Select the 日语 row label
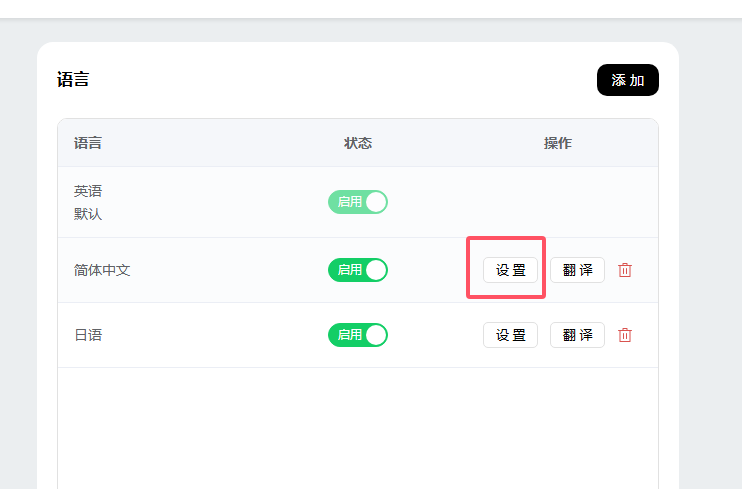742x489 pixels. click(88, 335)
